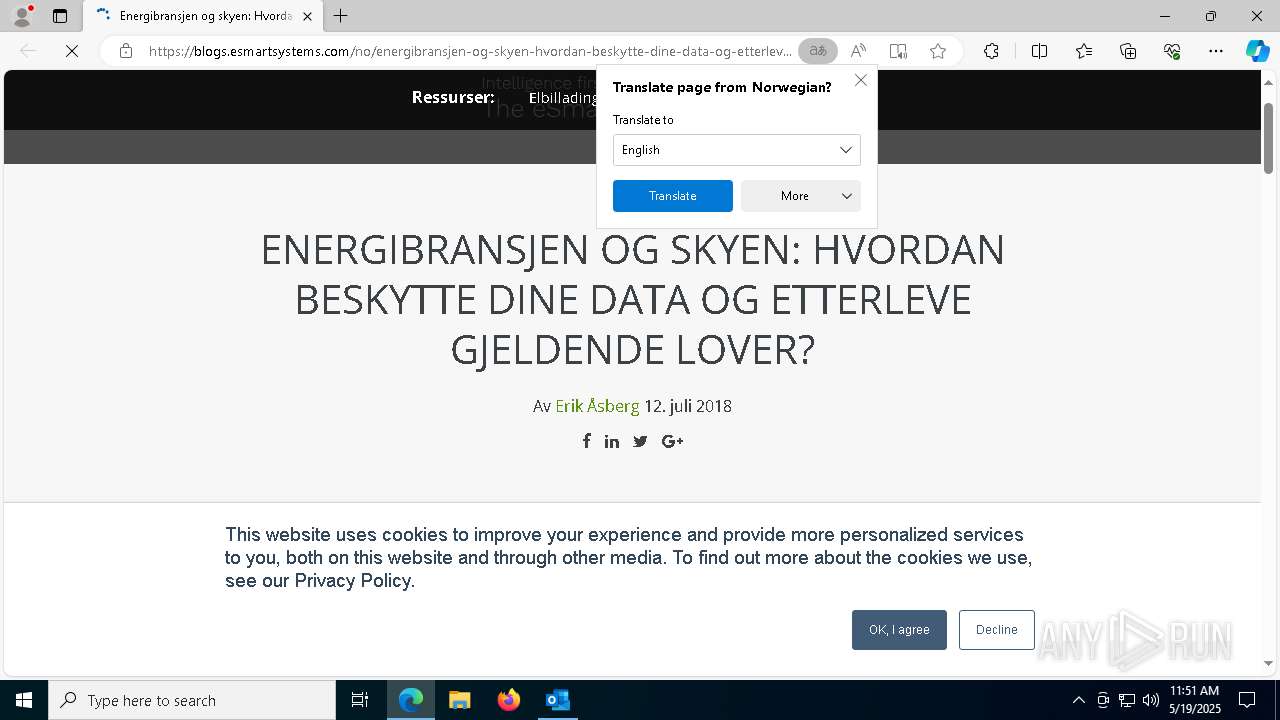Close the translate popup

click(x=861, y=80)
